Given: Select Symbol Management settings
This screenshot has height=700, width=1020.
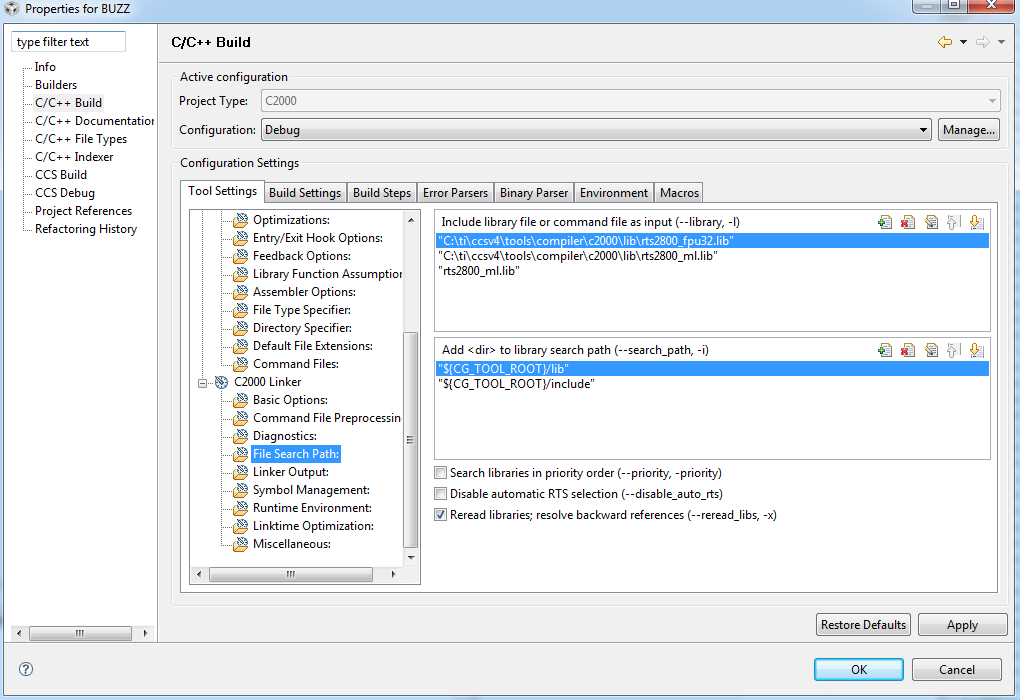Looking at the screenshot, I should (311, 491).
